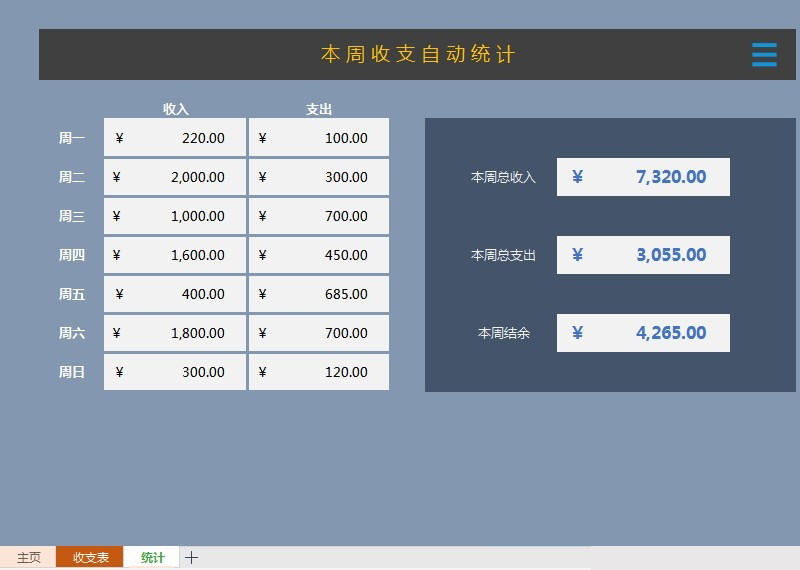Select Wednesday expense cell 700.00

coord(319,216)
